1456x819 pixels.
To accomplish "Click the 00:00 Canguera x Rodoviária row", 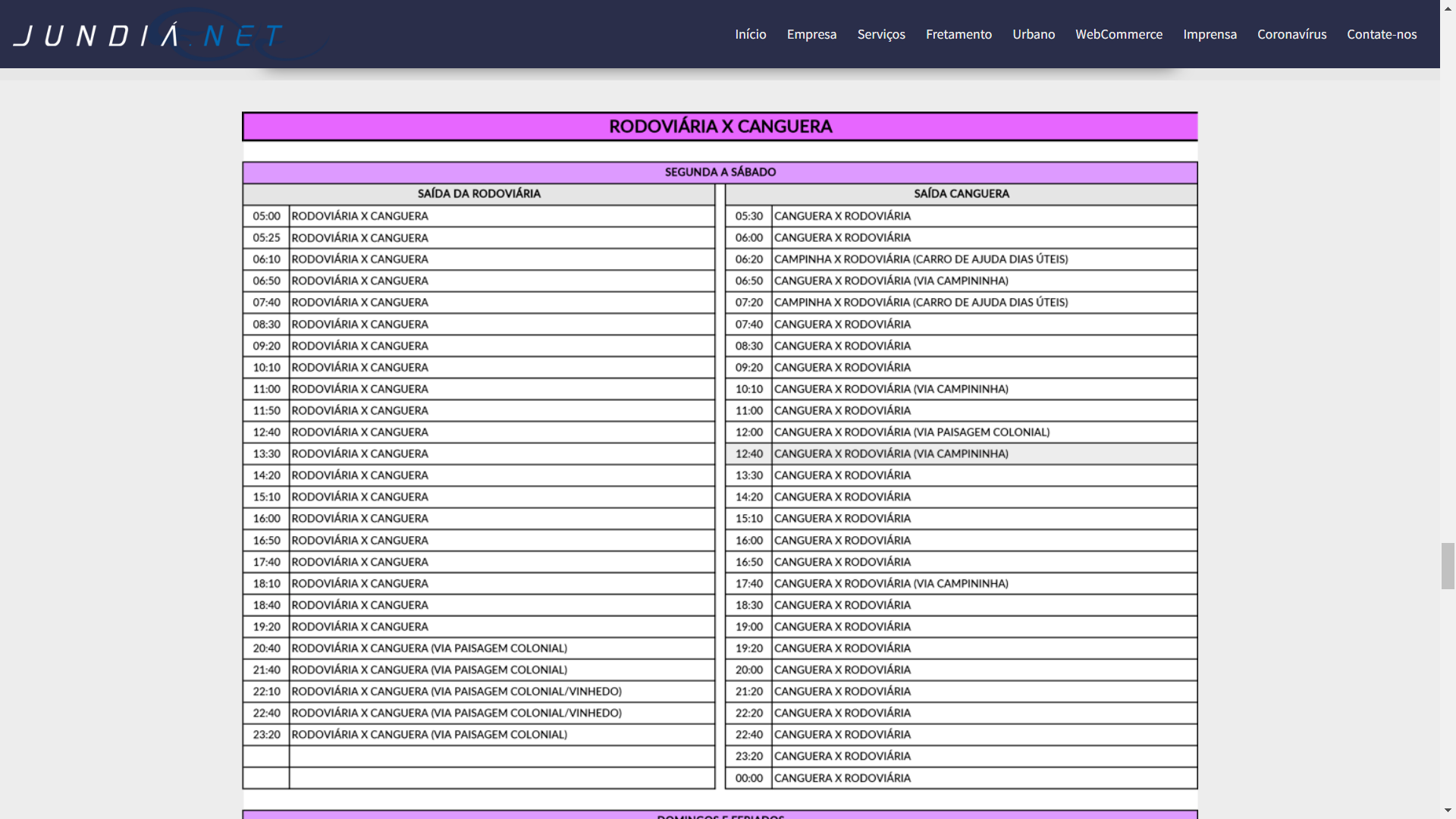I will coord(842,778).
